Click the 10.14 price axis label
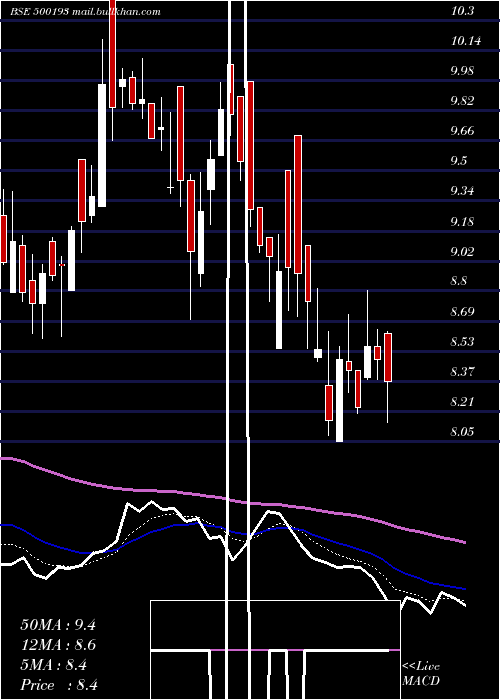This screenshot has height=700, width=500. pyautogui.click(x=466, y=41)
